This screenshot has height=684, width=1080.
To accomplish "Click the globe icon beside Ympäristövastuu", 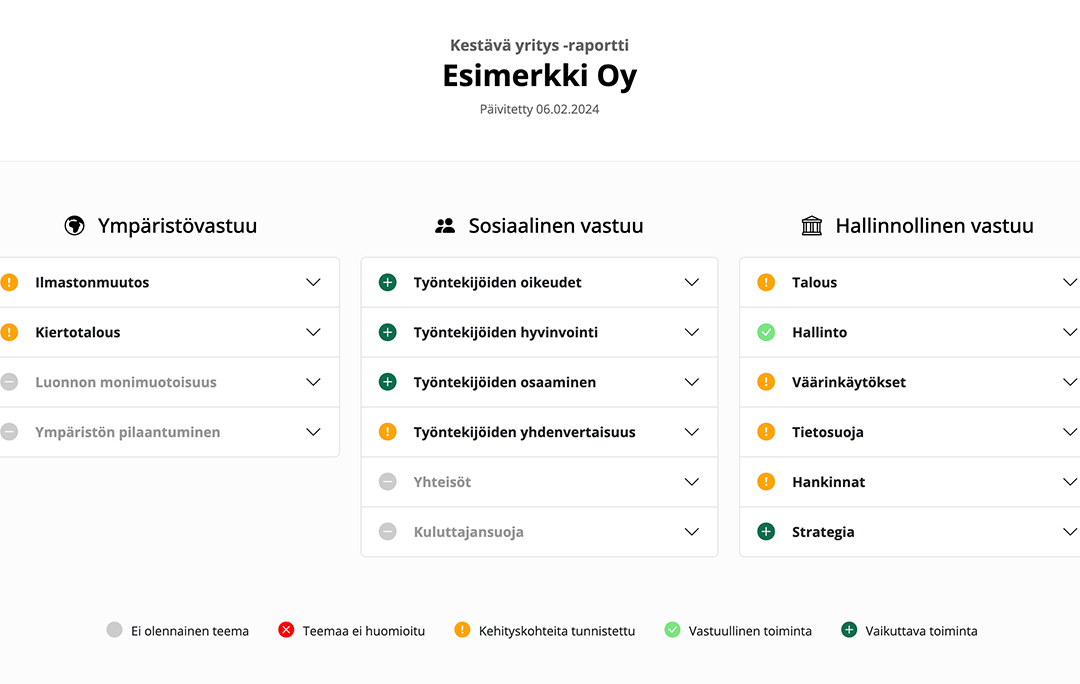I will (x=74, y=225).
